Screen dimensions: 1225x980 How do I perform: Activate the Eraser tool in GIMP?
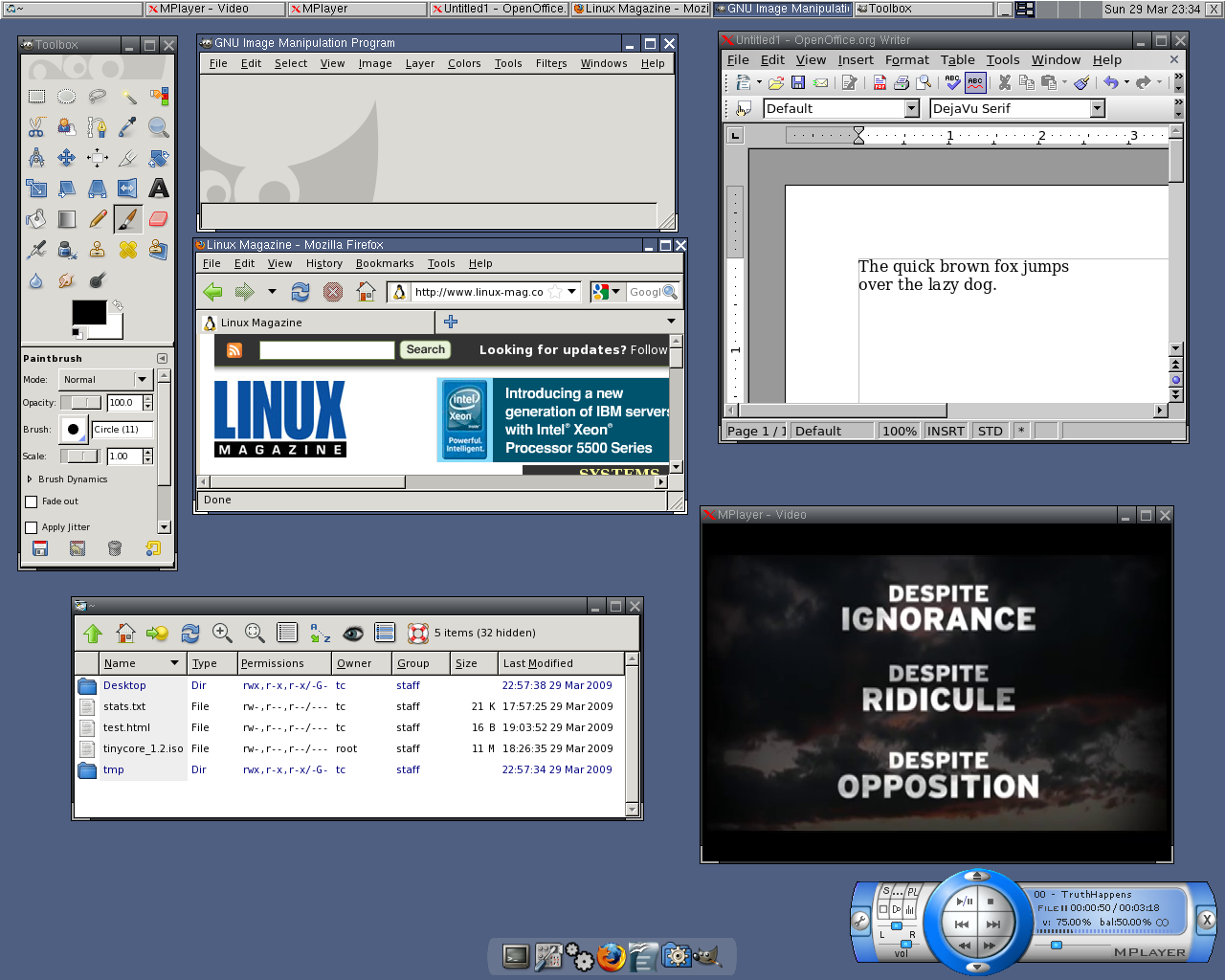pyautogui.click(x=158, y=218)
